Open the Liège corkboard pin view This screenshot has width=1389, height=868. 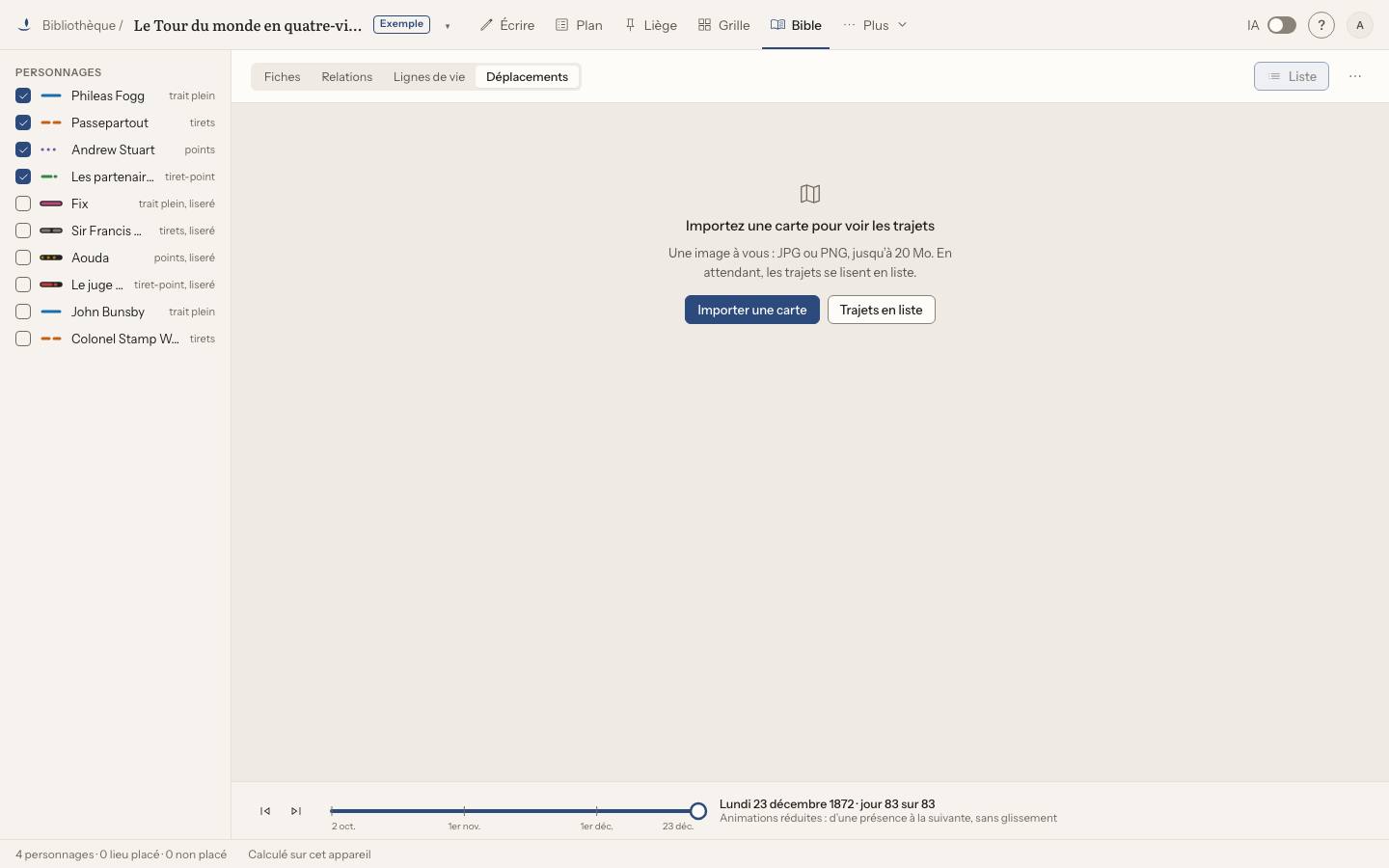pyautogui.click(x=651, y=25)
